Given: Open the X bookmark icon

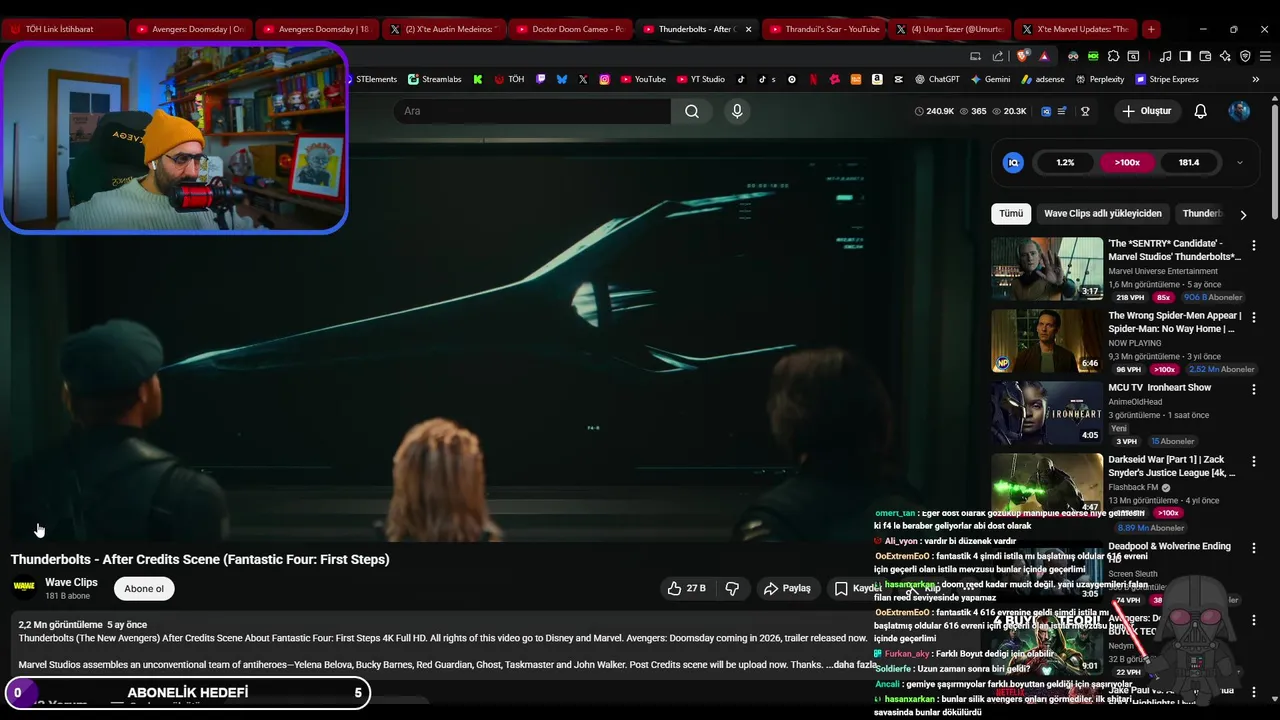Looking at the screenshot, I should (583, 79).
